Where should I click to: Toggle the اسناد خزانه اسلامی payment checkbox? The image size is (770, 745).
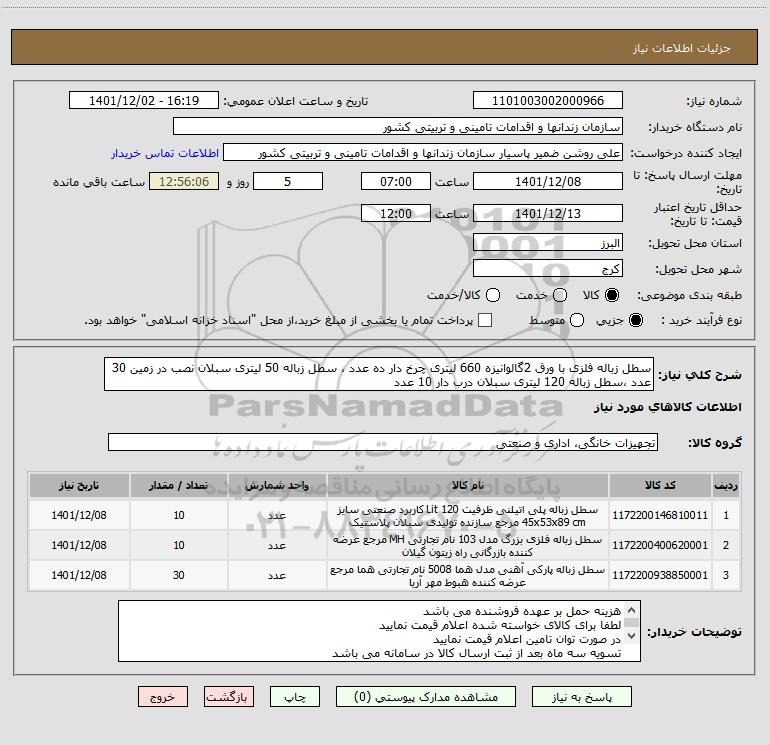(485, 320)
